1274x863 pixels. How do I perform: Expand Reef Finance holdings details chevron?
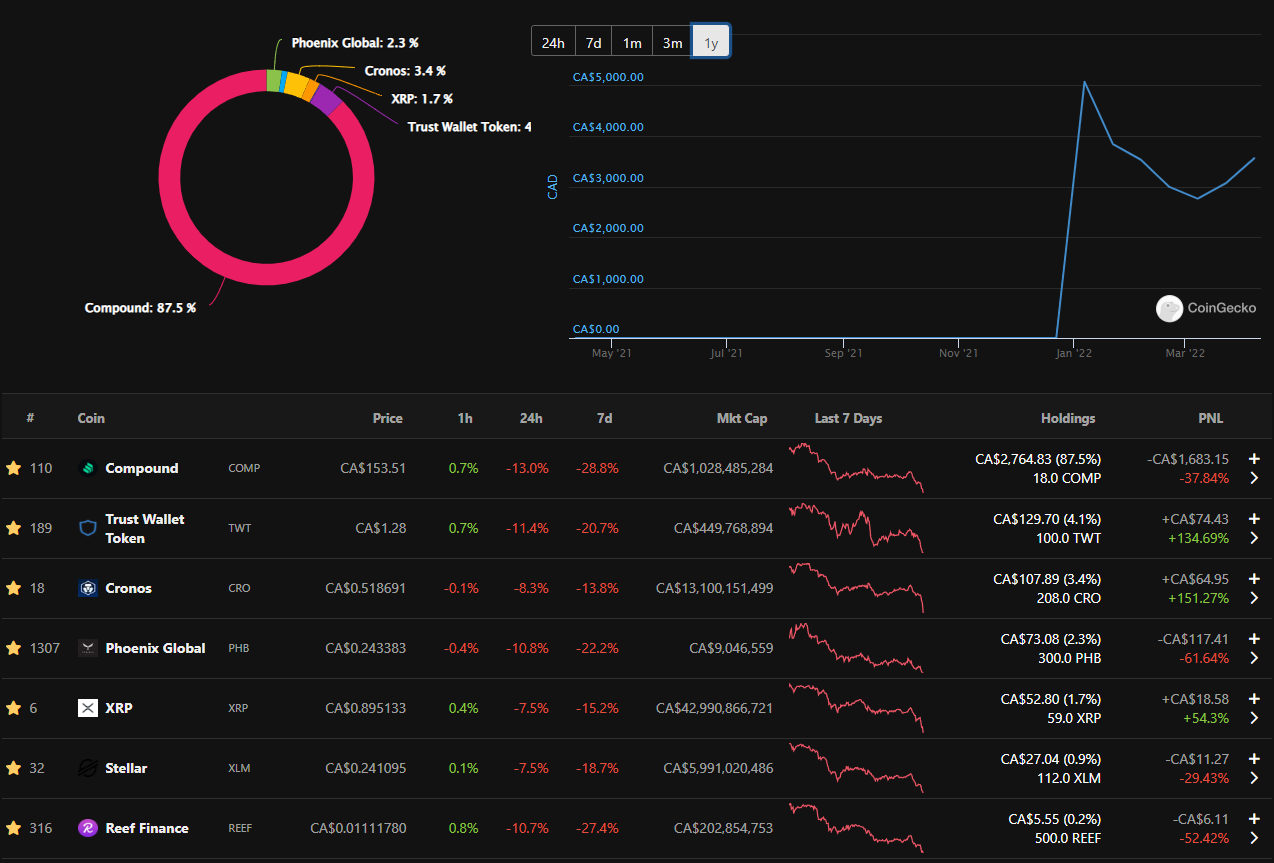[x=1254, y=838]
